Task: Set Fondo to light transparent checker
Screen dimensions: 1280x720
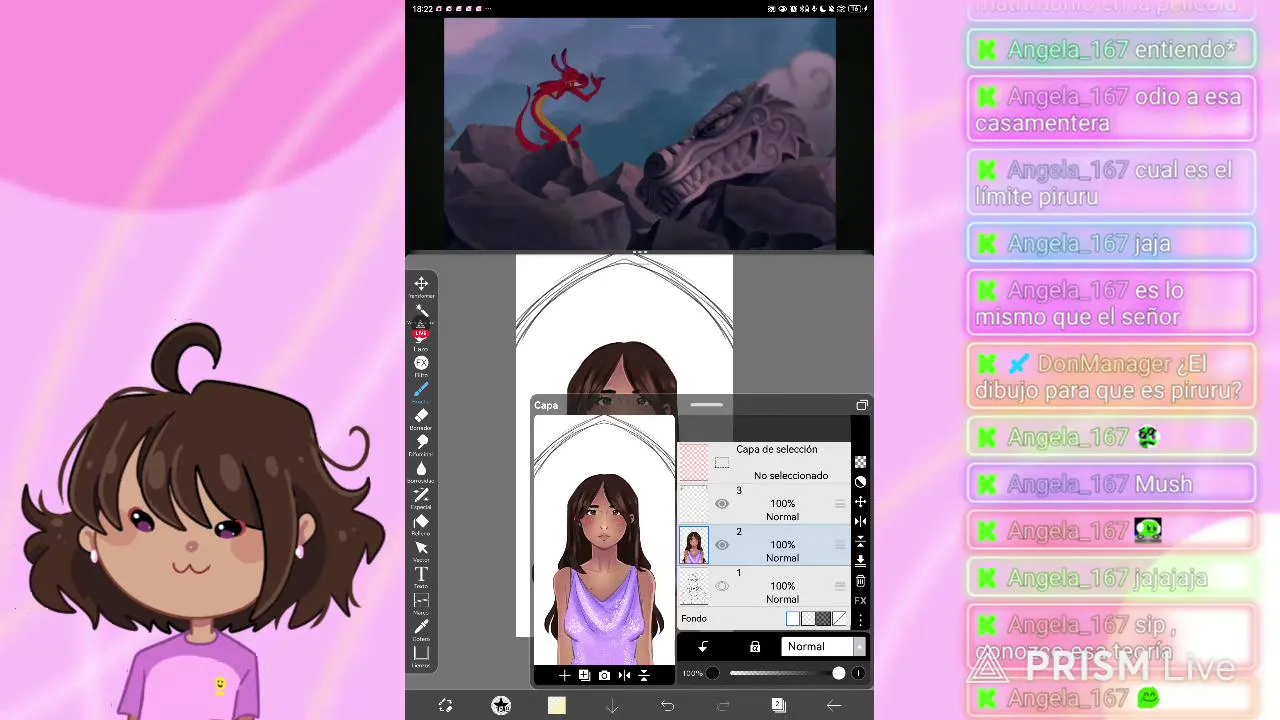Action: click(x=808, y=619)
